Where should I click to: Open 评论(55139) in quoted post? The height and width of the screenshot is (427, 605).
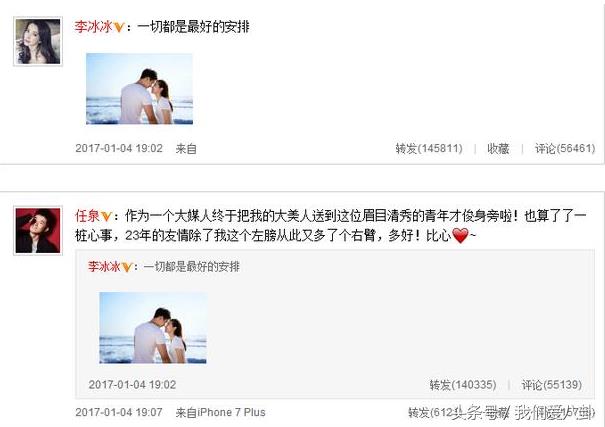pyautogui.click(x=552, y=385)
